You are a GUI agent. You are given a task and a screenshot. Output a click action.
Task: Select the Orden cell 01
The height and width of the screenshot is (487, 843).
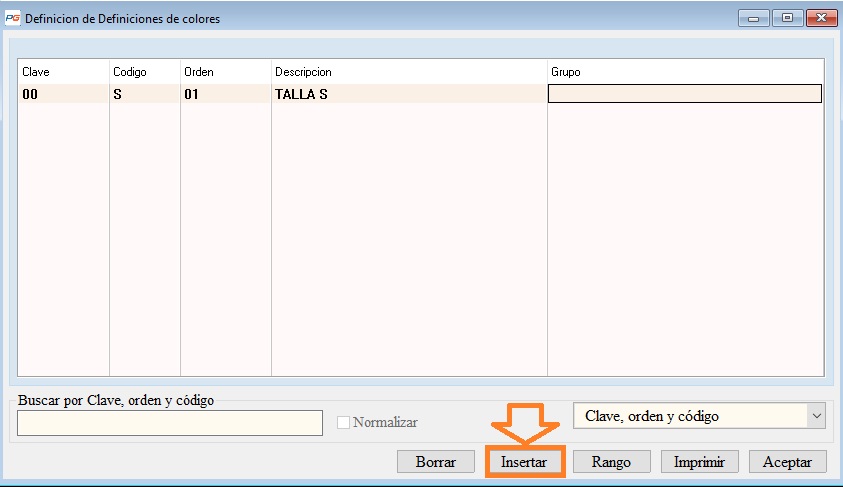click(x=226, y=94)
